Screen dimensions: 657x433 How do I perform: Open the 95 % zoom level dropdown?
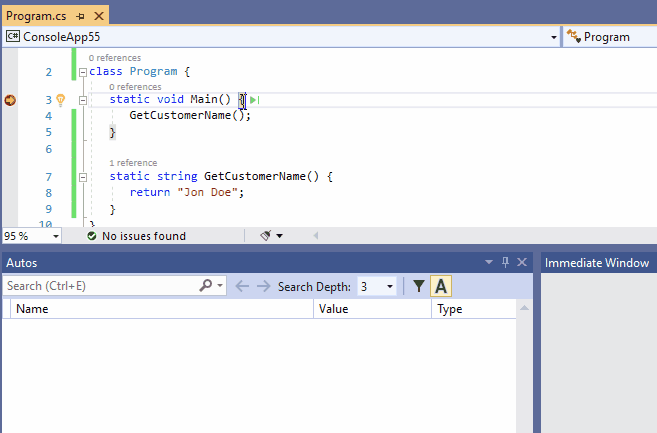point(54,236)
